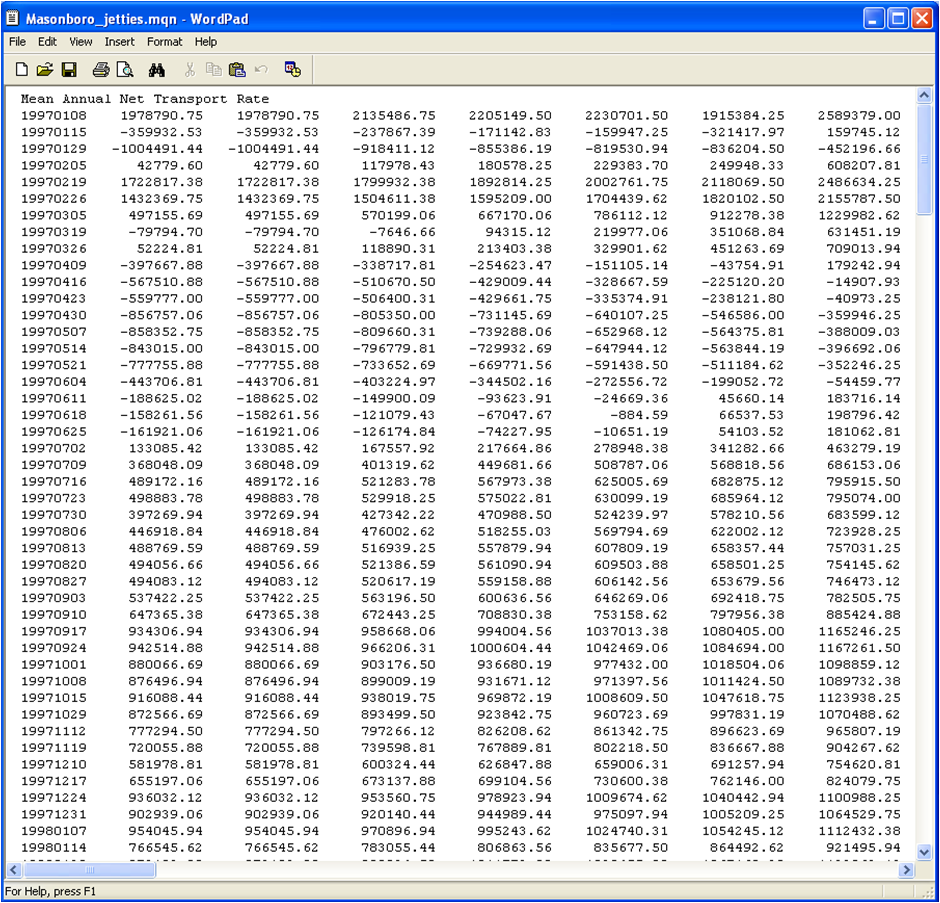Insert Date/Time via toolbar icon
The width and height of the screenshot is (940, 903).
click(x=293, y=70)
